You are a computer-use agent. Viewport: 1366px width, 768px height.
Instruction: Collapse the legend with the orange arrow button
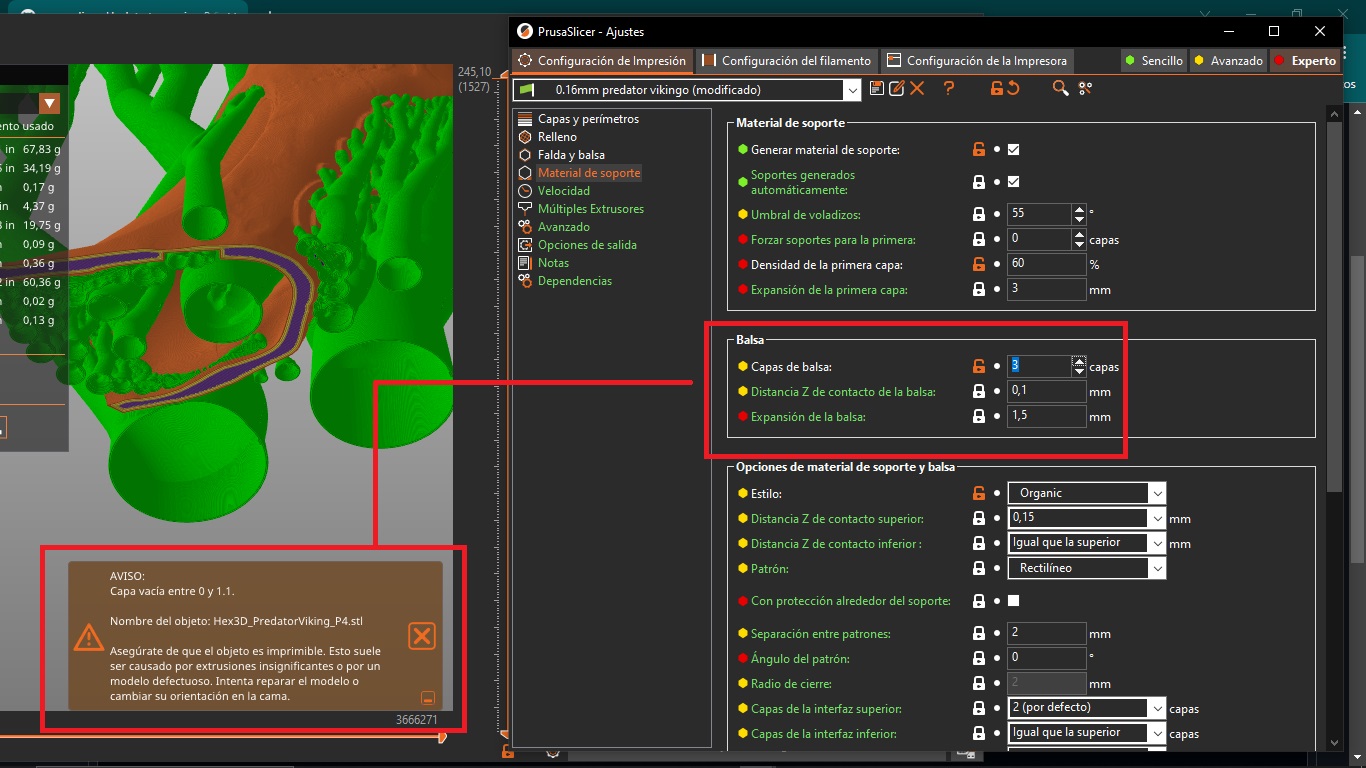pos(49,103)
